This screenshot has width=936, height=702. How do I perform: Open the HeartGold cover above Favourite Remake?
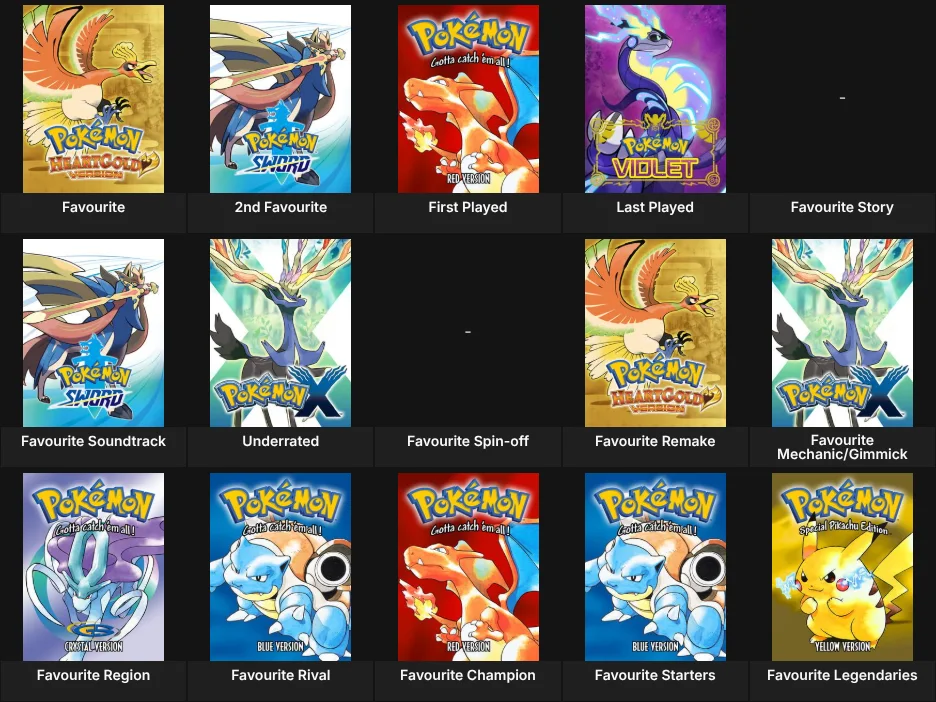click(x=655, y=333)
